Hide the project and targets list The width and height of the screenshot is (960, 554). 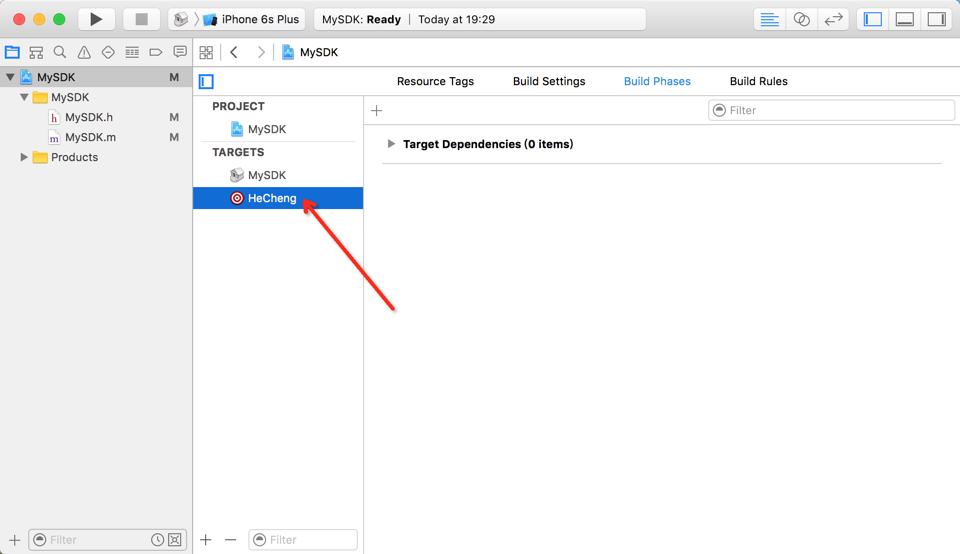(x=206, y=81)
